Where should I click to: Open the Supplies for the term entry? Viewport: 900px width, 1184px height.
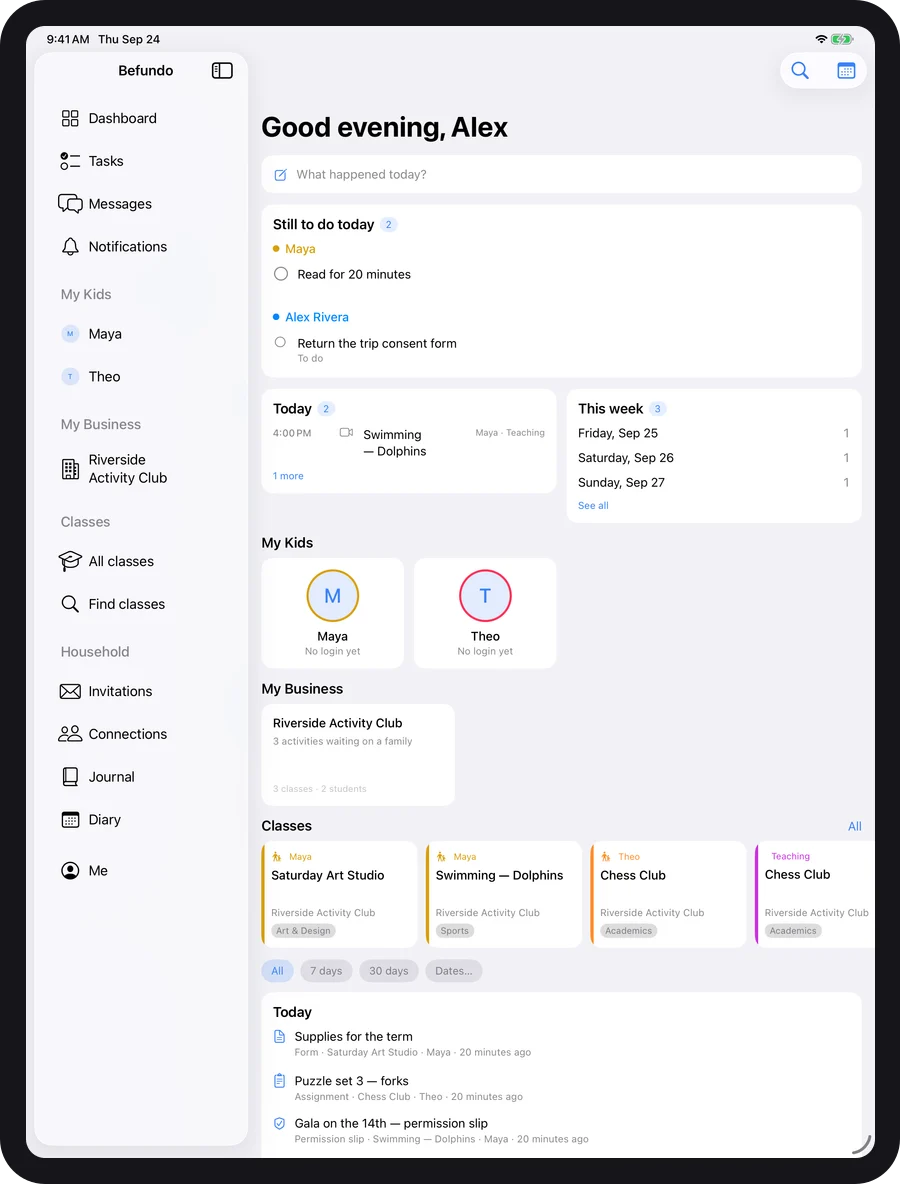561,1044
